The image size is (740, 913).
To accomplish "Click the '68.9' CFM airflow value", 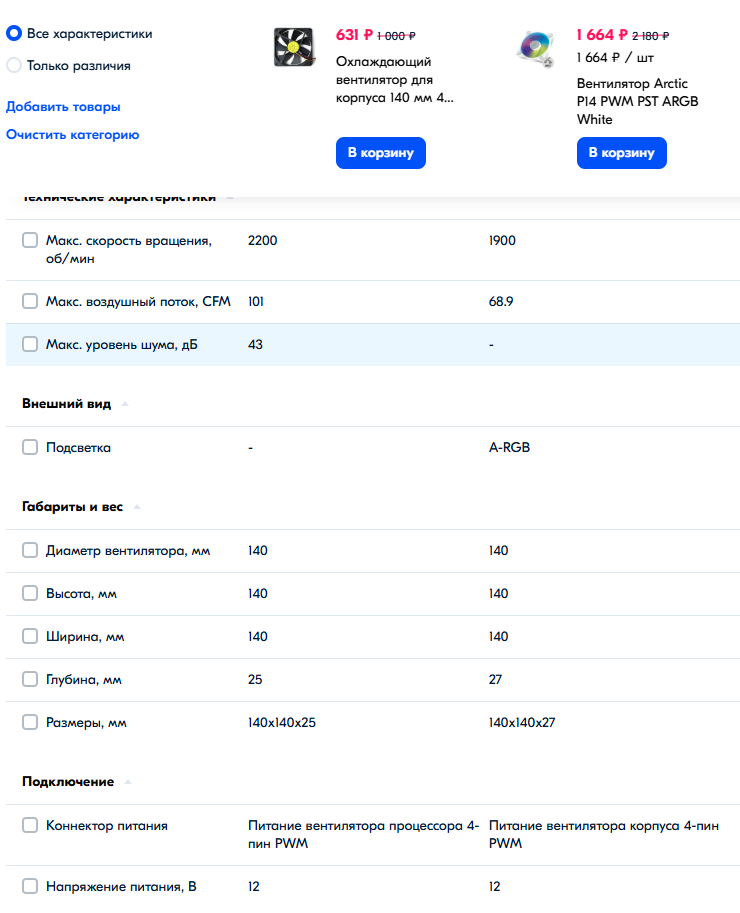I will 501,302.
